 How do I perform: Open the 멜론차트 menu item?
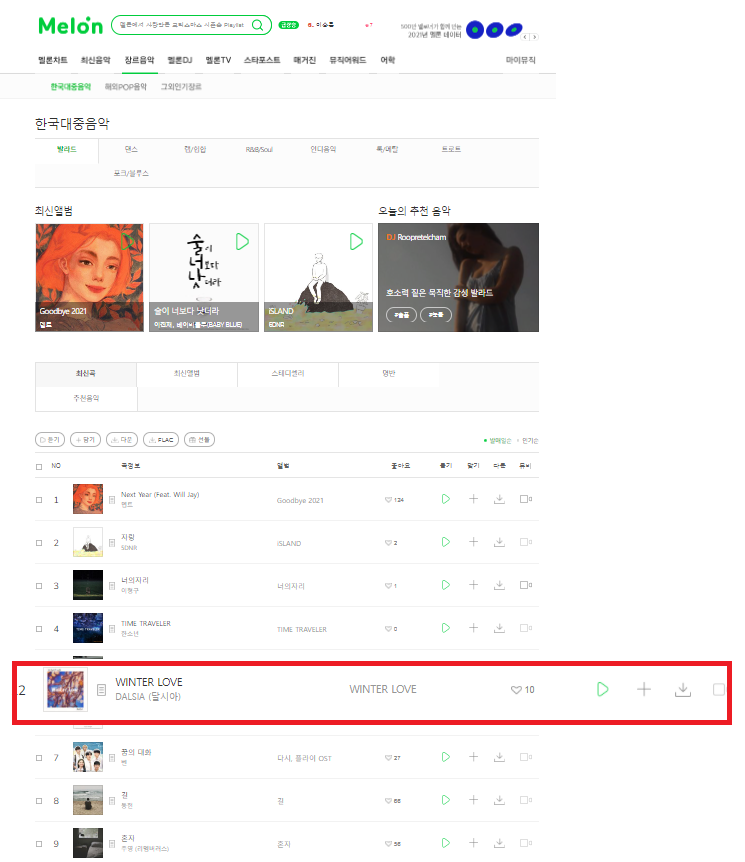pos(53,60)
